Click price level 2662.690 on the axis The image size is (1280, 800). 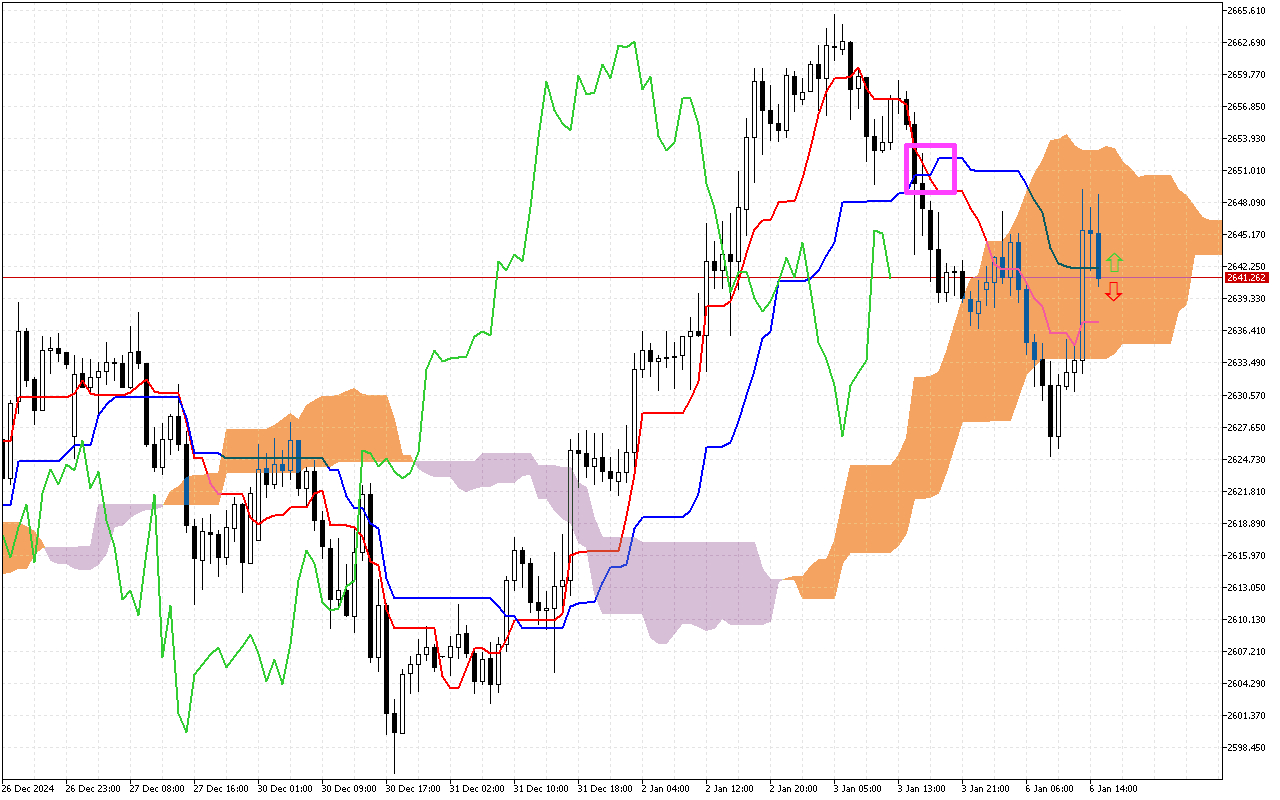click(x=1245, y=43)
